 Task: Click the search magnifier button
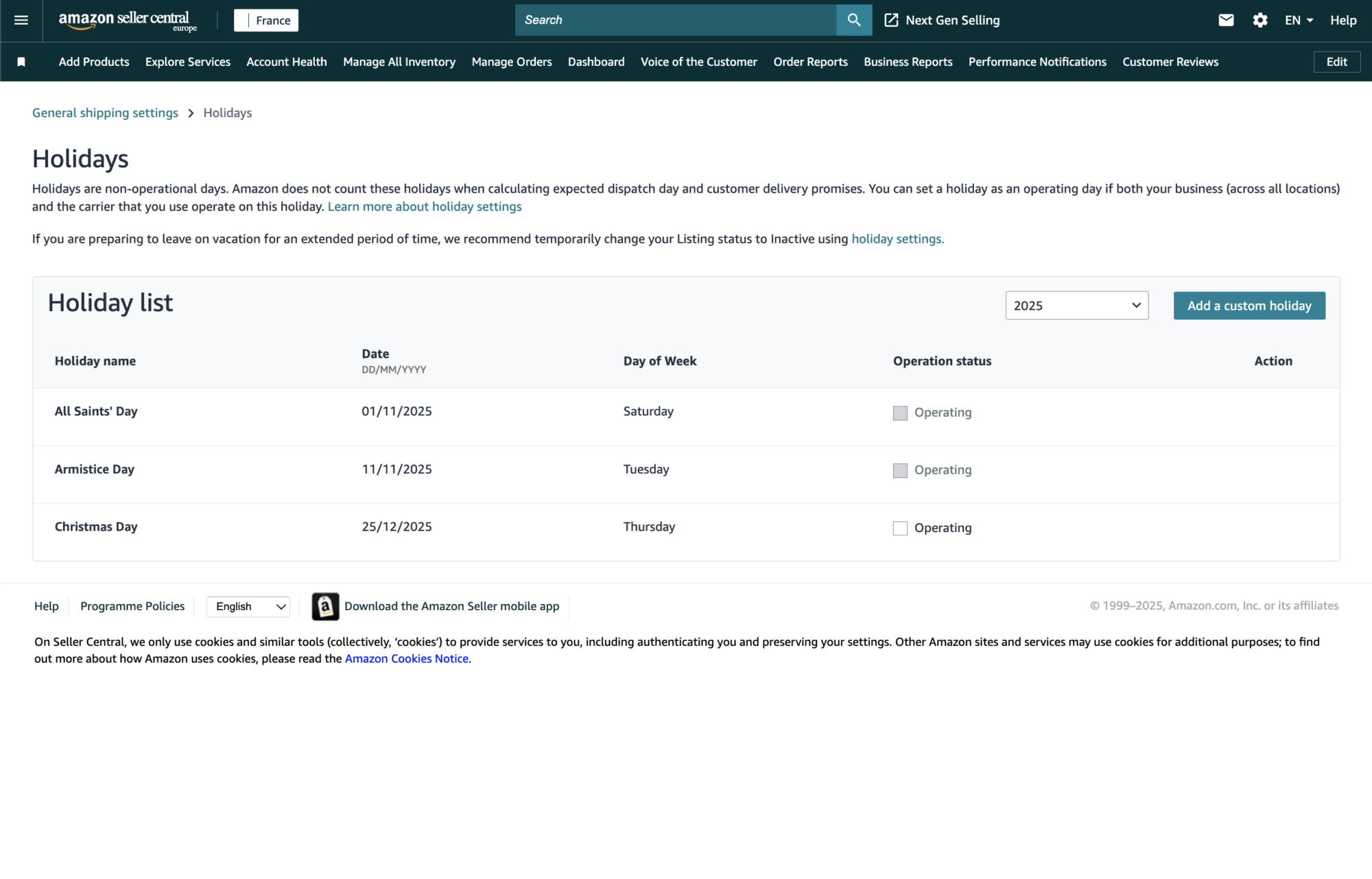tap(854, 21)
